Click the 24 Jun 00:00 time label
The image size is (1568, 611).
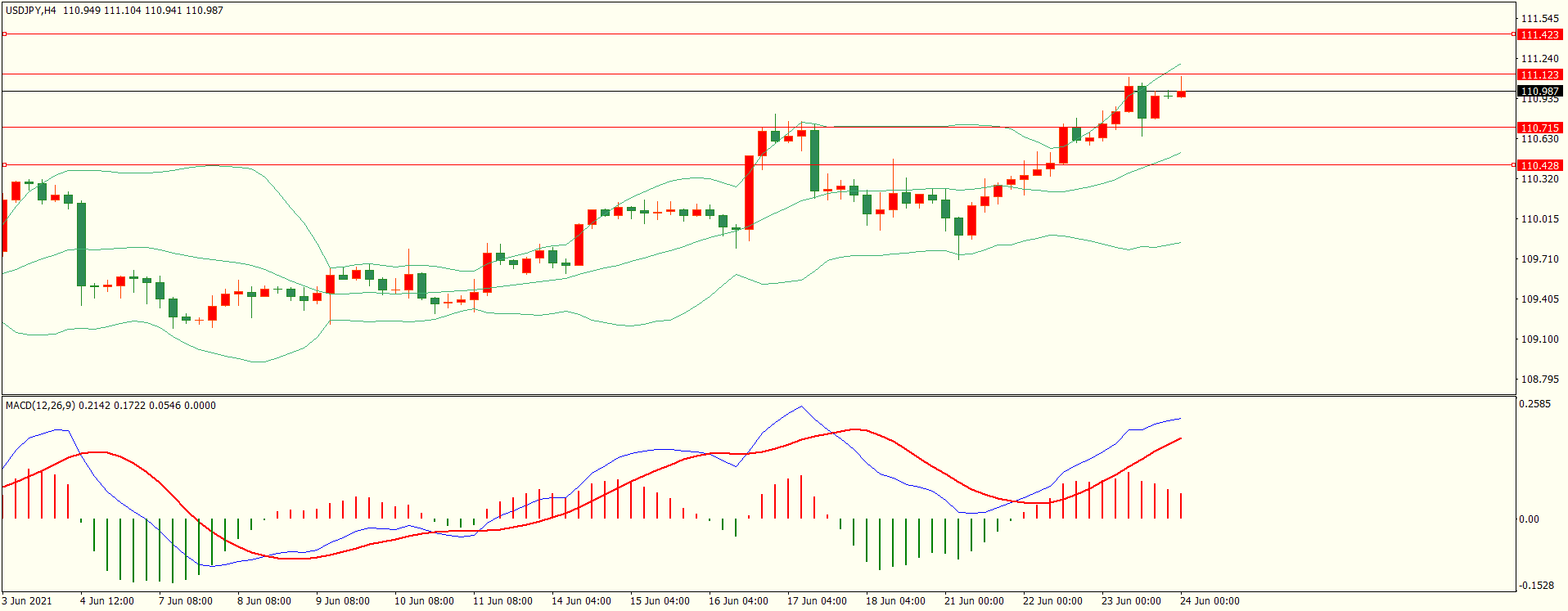point(1209,601)
